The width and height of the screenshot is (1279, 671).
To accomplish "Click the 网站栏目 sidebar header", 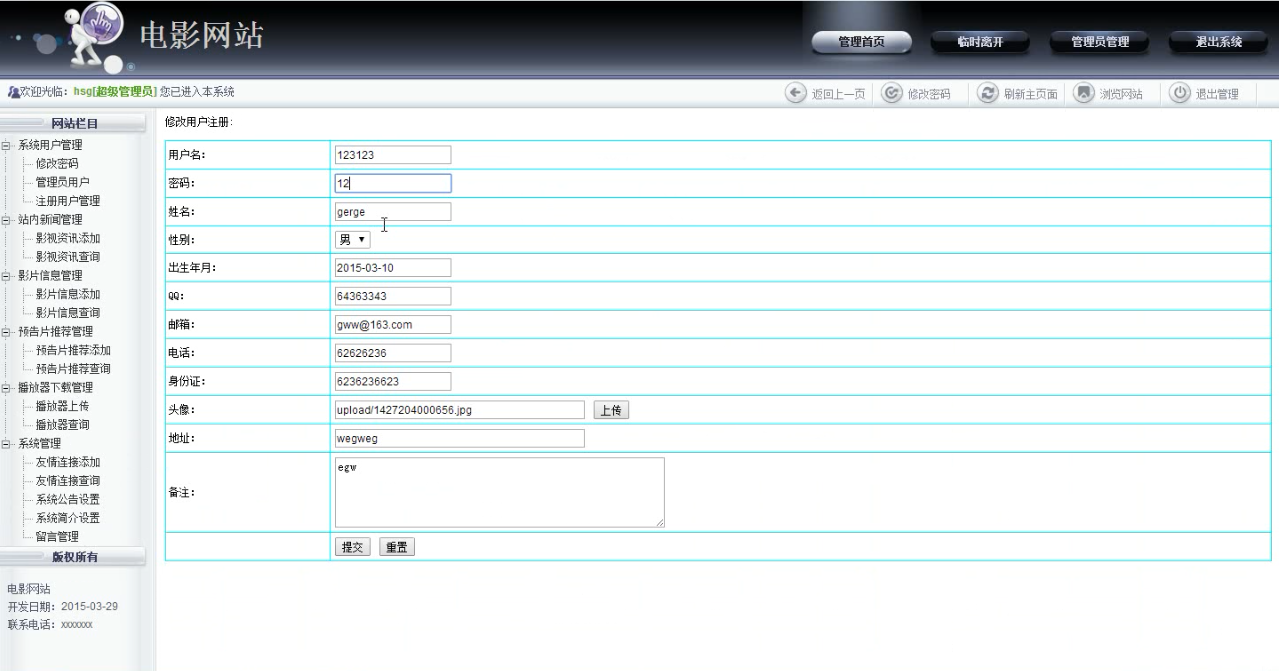I will click(x=75, y=123).
